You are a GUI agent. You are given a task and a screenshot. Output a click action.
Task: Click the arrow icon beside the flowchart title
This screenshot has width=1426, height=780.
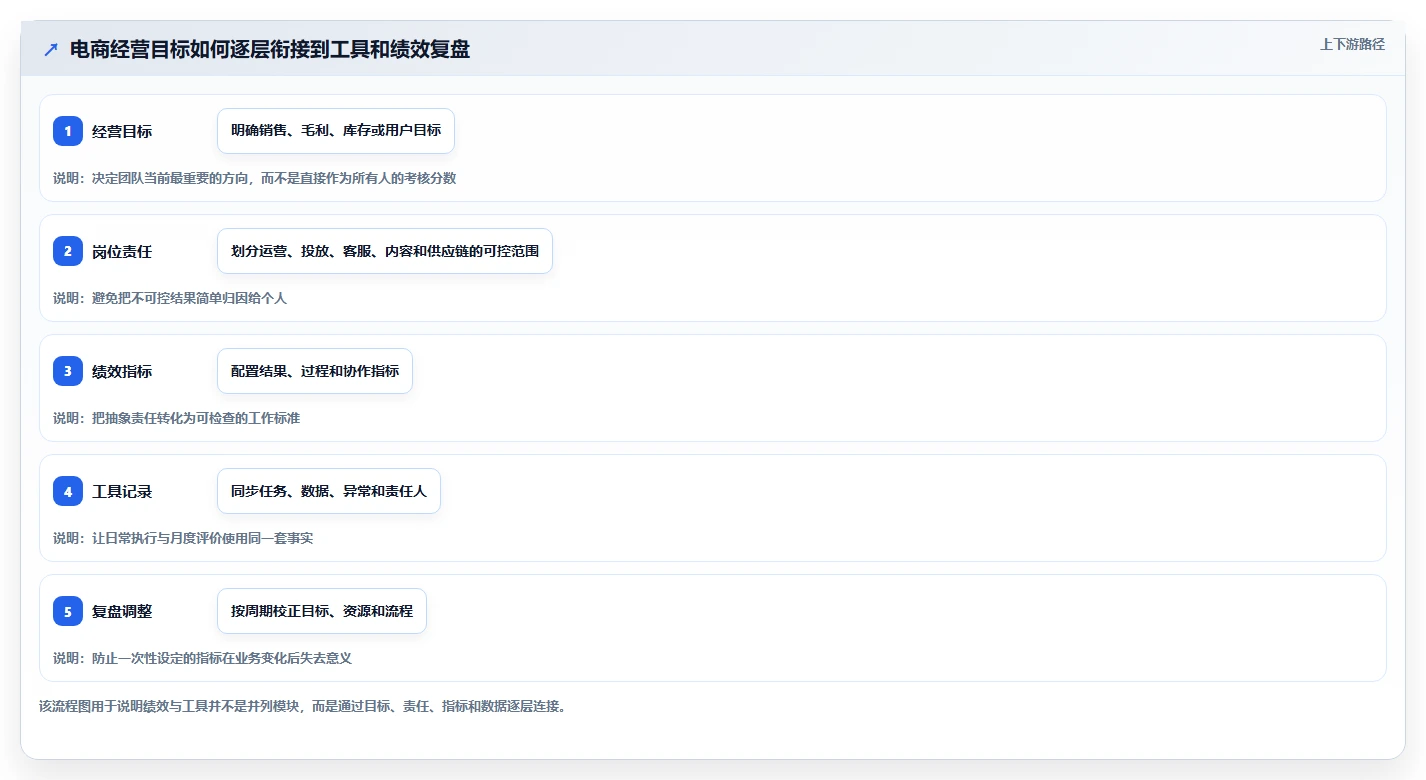(51, 50)
